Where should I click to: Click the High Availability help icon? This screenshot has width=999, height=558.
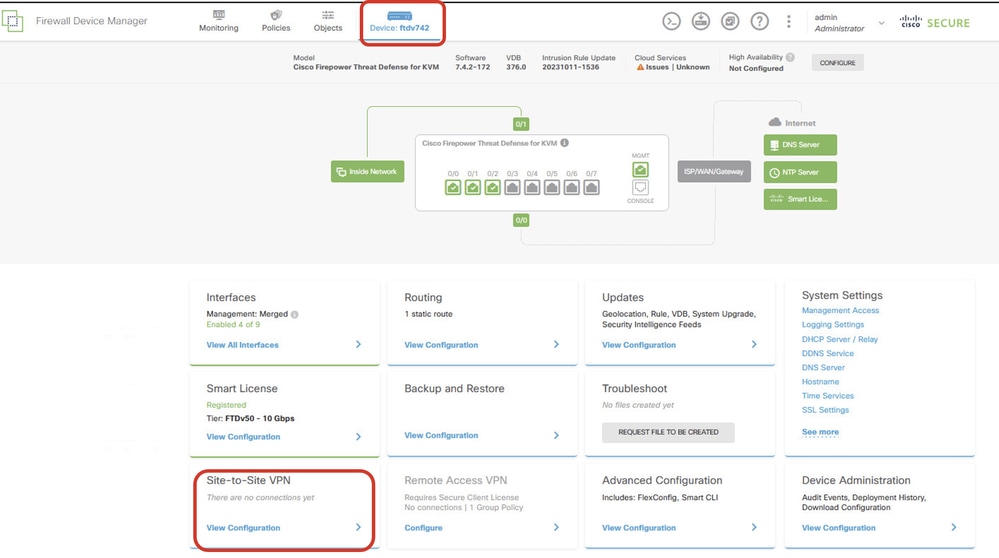790,57
